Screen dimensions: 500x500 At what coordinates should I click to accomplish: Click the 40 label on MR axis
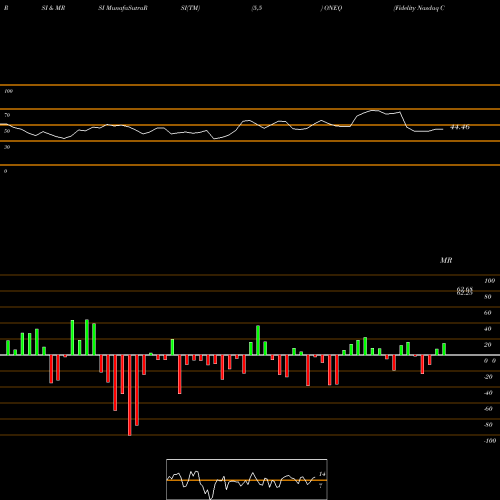488,329
